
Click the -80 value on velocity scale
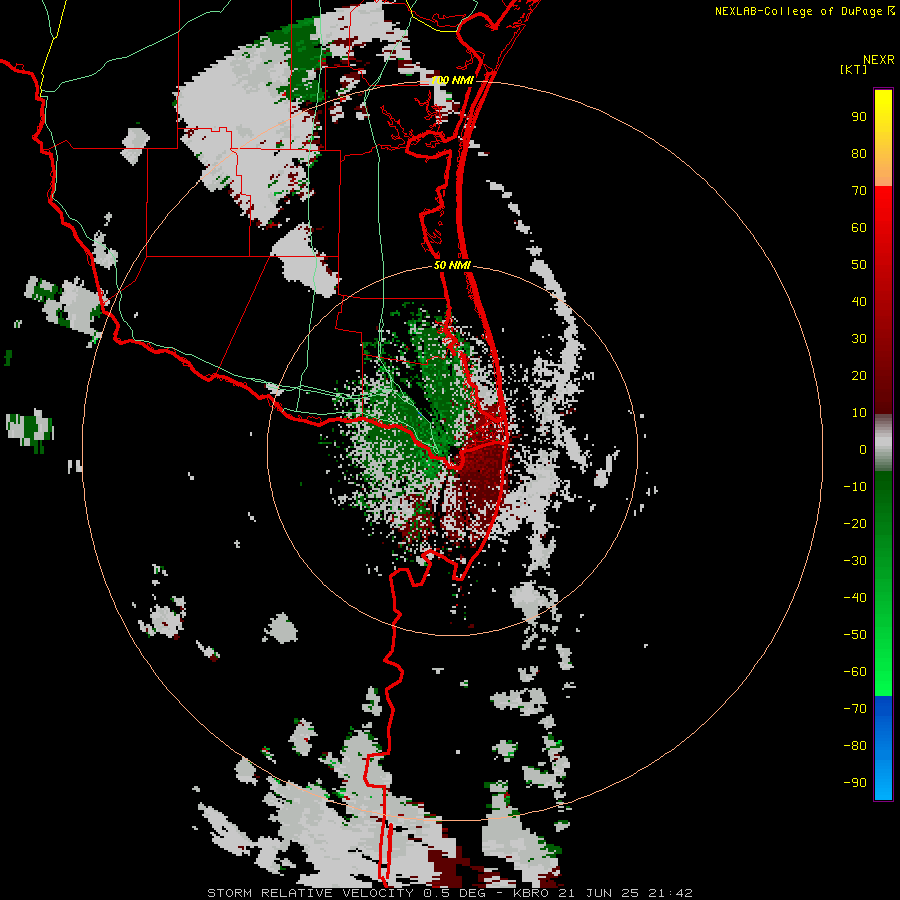point(855,746)
